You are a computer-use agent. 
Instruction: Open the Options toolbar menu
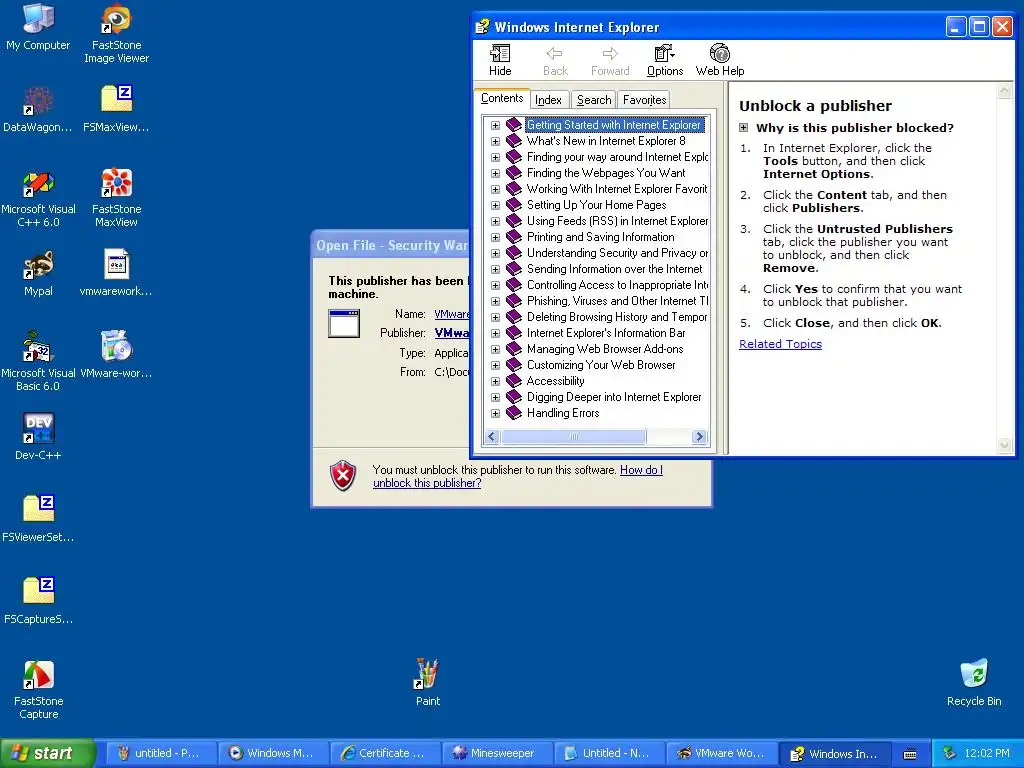click(665, 60)
